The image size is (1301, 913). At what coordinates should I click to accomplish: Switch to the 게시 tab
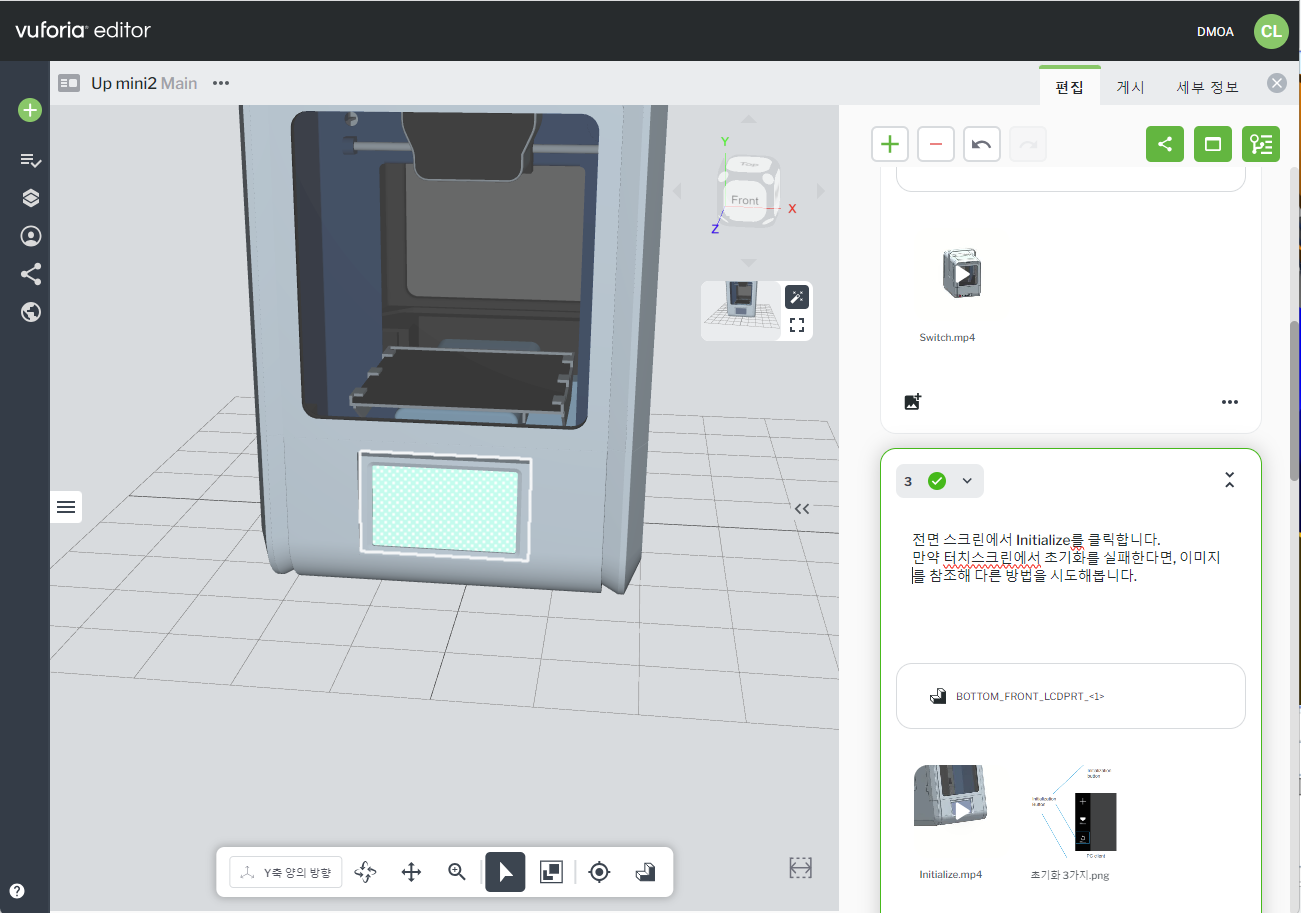click(1130, 87)
